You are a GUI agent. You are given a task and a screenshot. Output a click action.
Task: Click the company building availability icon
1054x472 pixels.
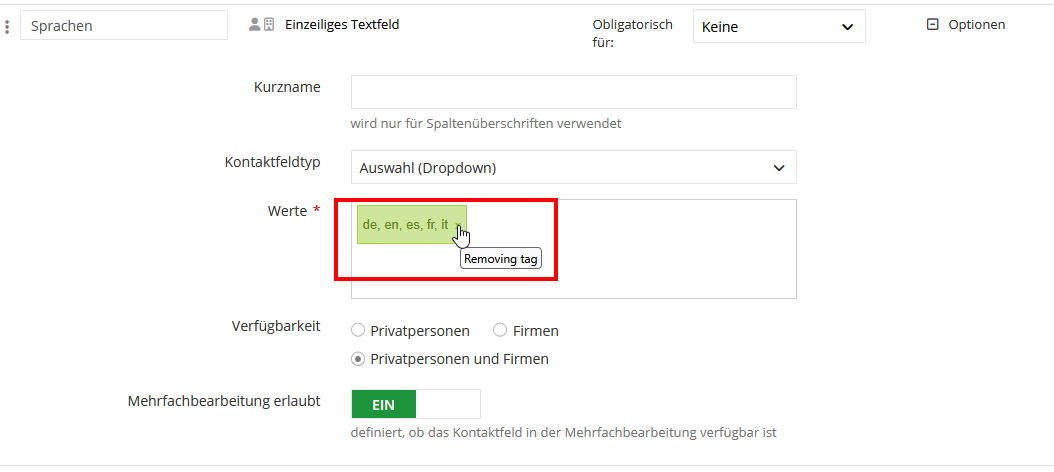click(268, 24)
